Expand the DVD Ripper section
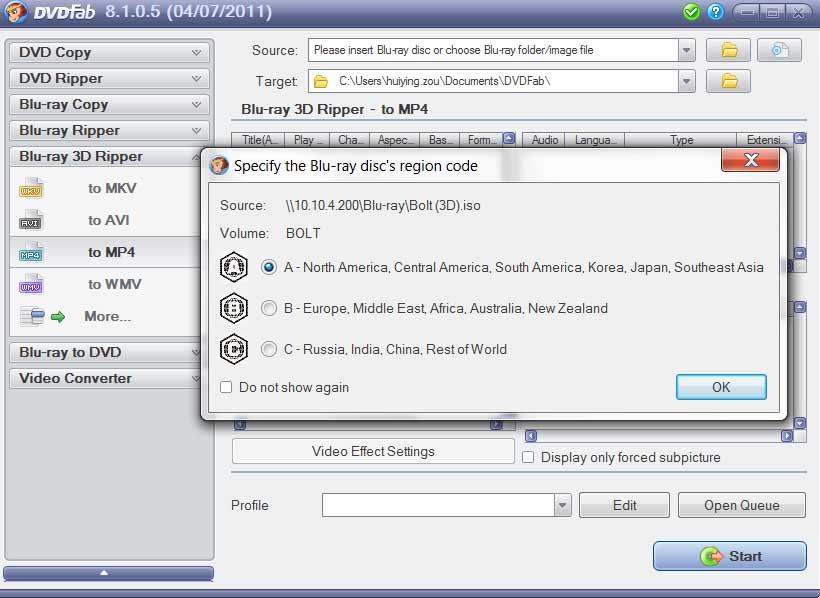This screenshot has height=598, width=820. tap(109, 78)
